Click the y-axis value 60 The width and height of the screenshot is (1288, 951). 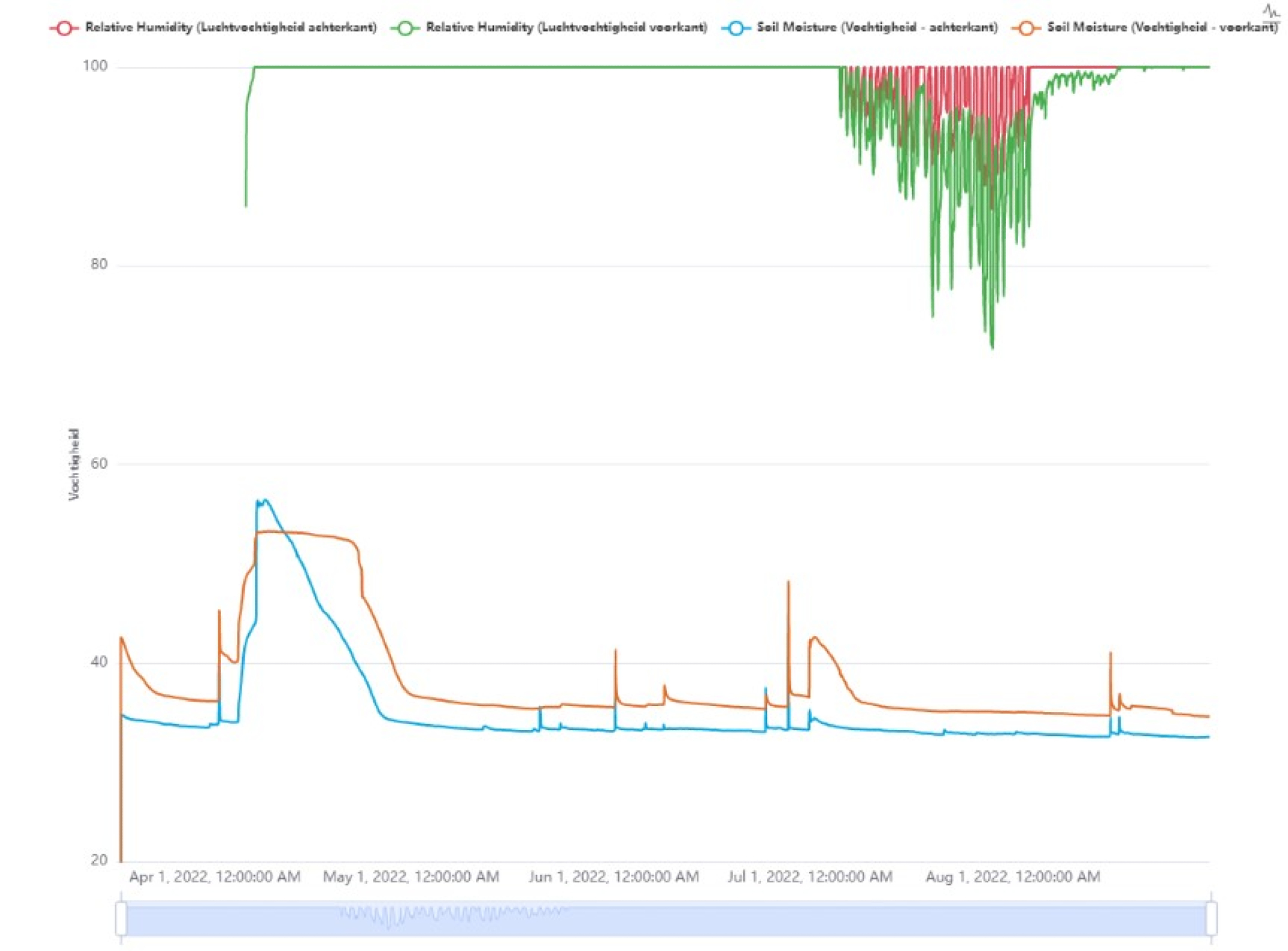point(99,463)
